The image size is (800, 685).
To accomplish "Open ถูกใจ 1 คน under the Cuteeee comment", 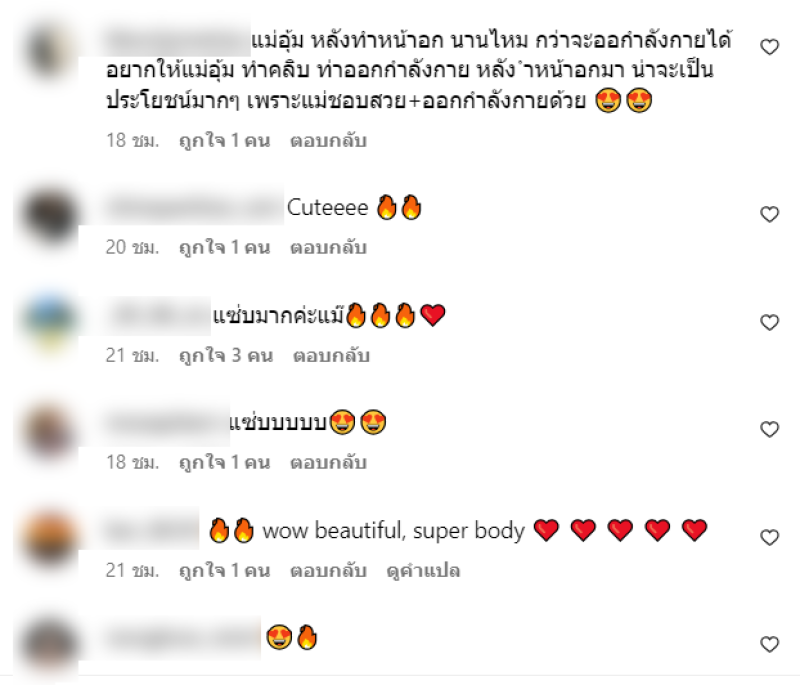I will 224,247.
